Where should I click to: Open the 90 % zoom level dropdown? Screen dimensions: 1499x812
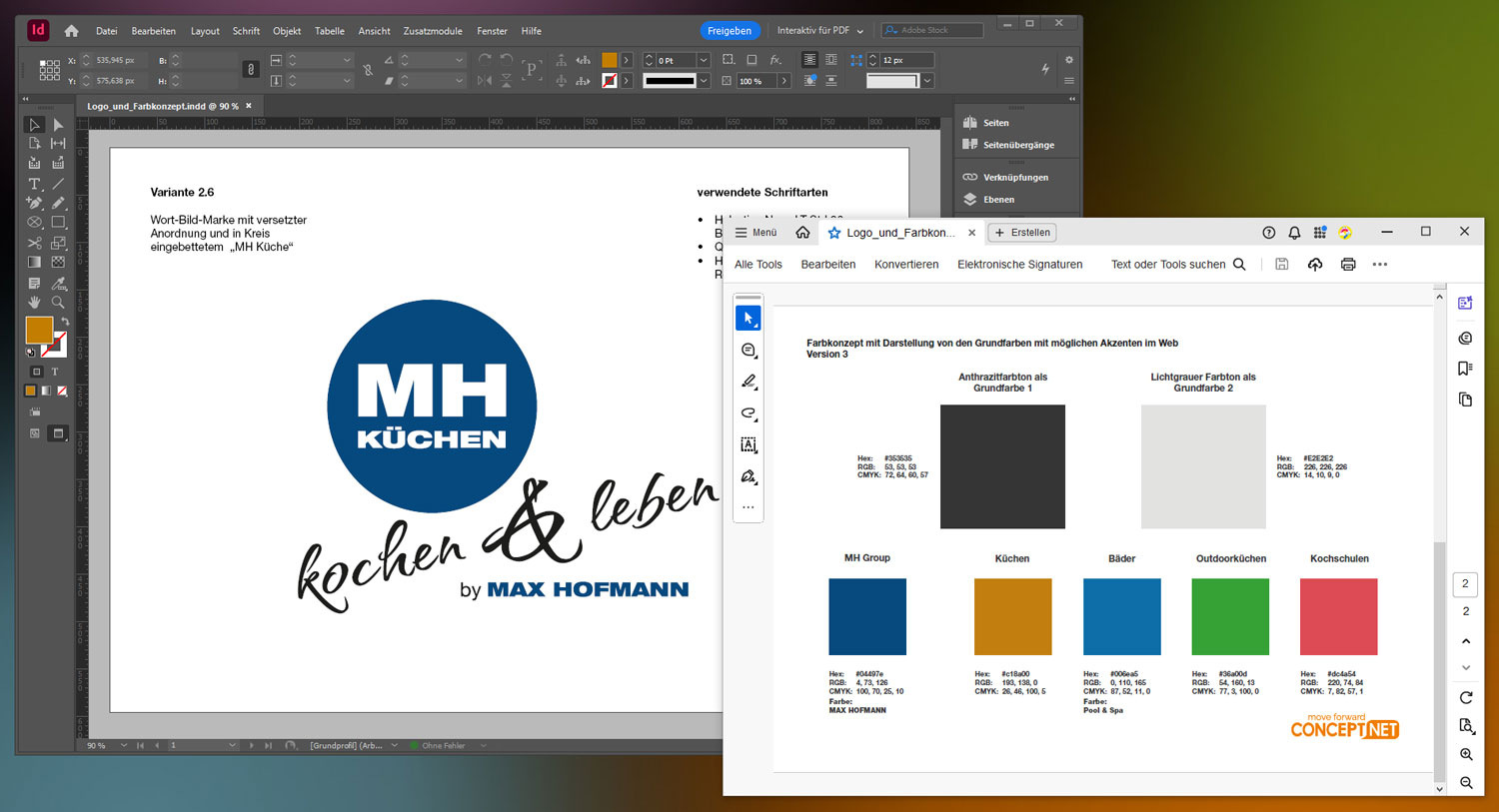(124, 745)
